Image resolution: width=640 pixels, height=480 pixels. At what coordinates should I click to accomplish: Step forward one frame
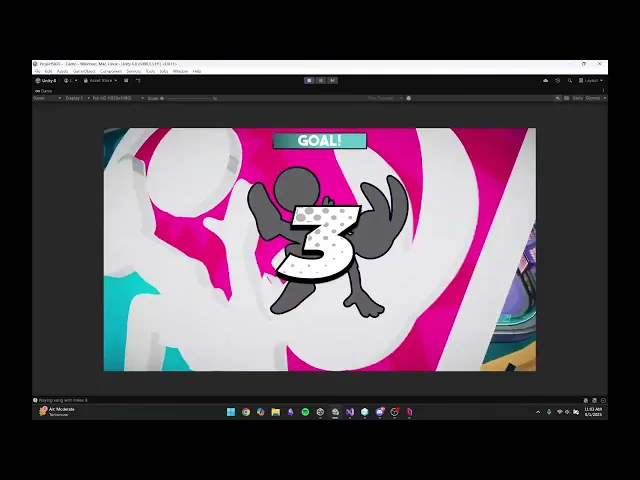(x=332, y=81)
